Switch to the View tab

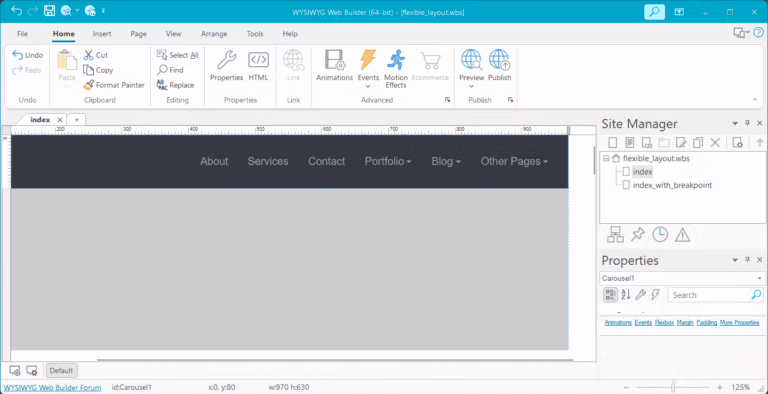click(173, 34)
